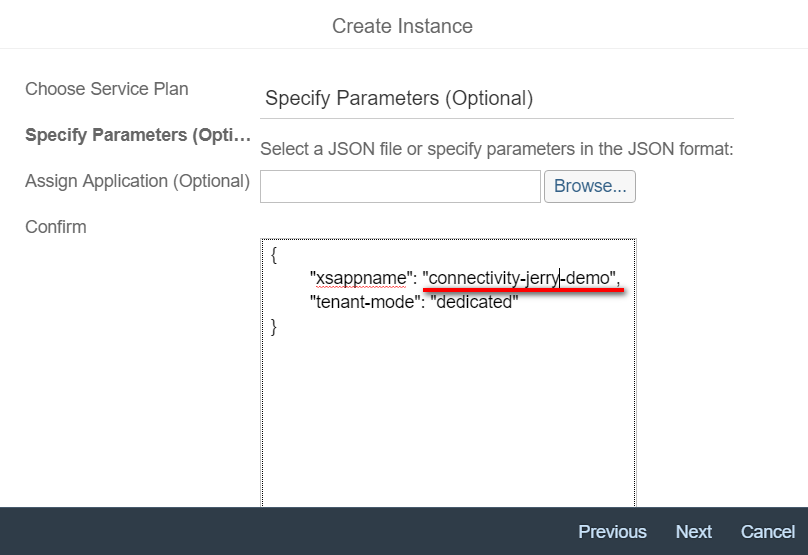Cancel the Create Instance dialog
808x555 pixels.
coord(767,532)
